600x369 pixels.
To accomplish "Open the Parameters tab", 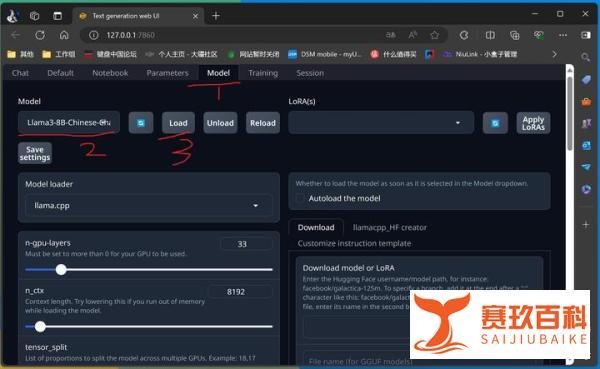I will click(168, 73).
